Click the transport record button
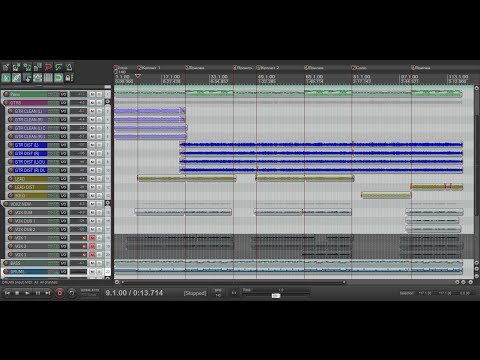The height and width of the screenshot is (360, 480). pyautogui.click(x=60, y=293)
